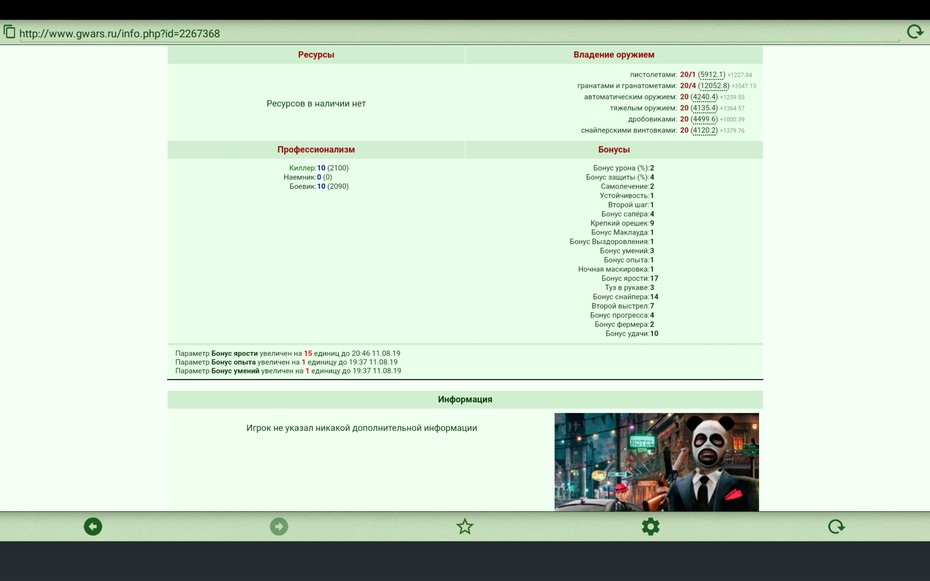Click the 'Бонус сапёра' row

[x=628, y=214]
